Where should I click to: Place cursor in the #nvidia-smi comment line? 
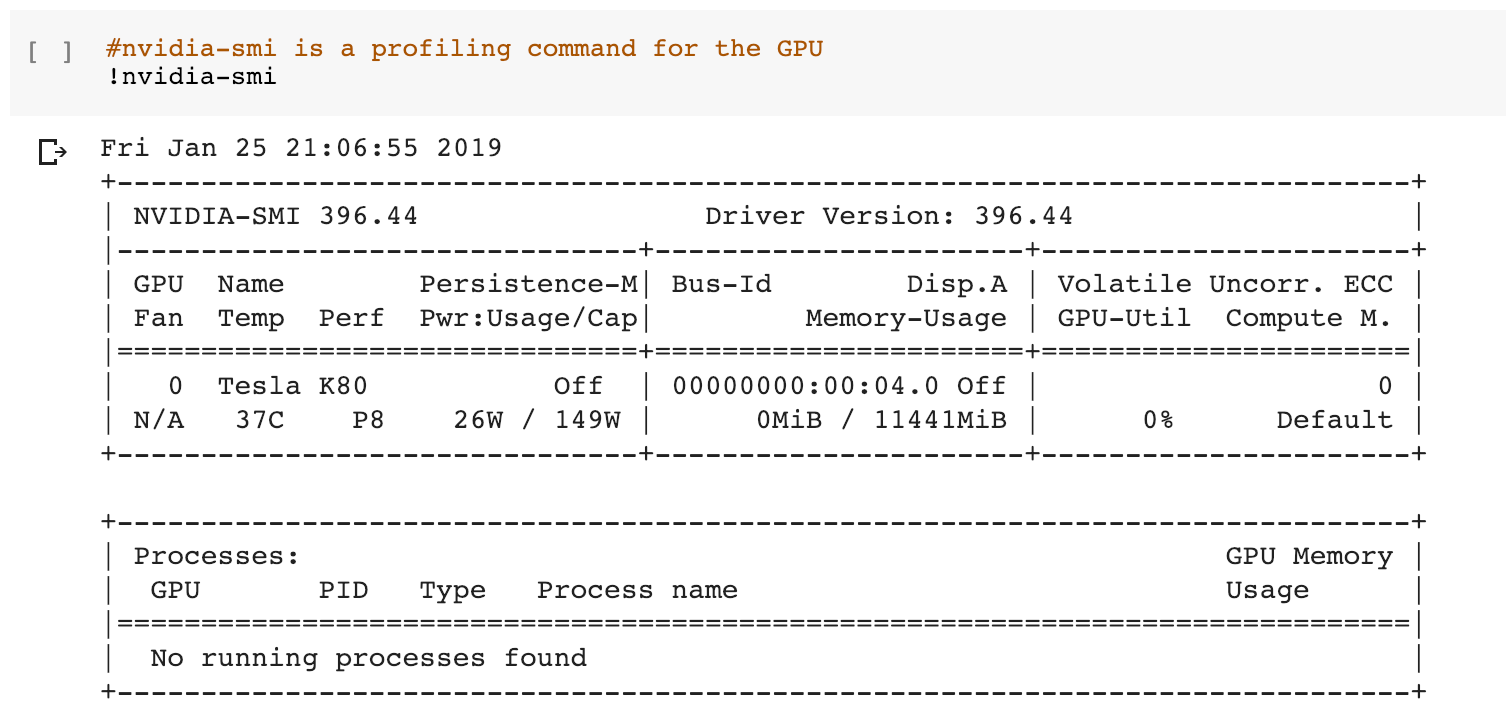click(464, 48)
